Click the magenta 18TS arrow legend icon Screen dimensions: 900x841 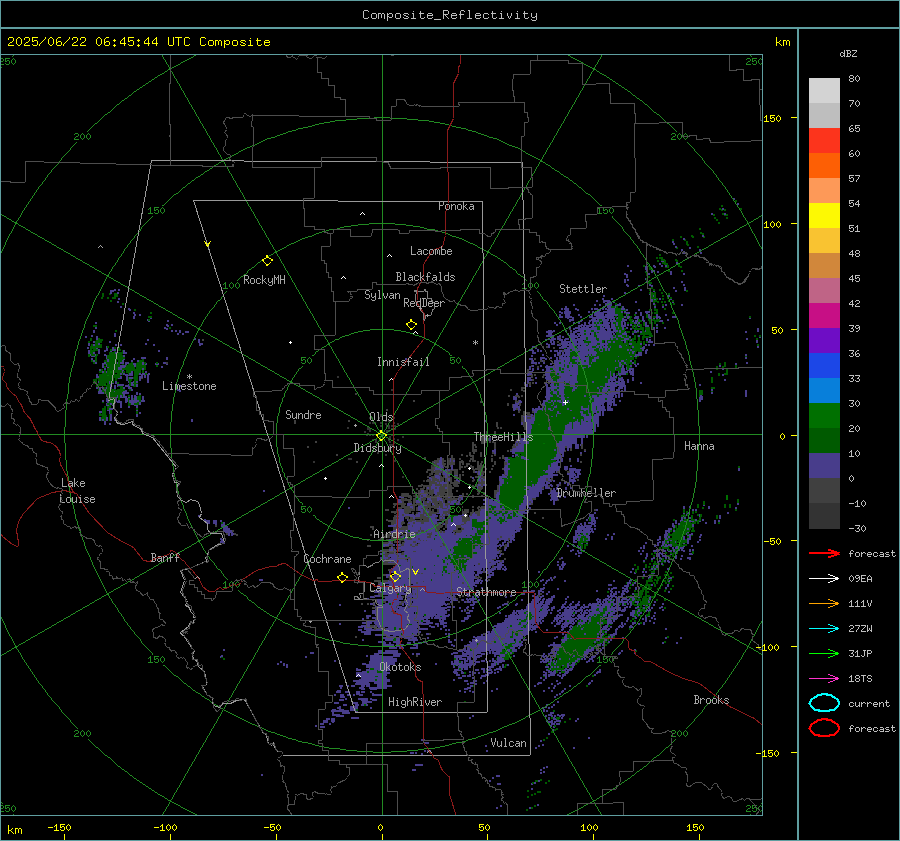pos(824,679)
